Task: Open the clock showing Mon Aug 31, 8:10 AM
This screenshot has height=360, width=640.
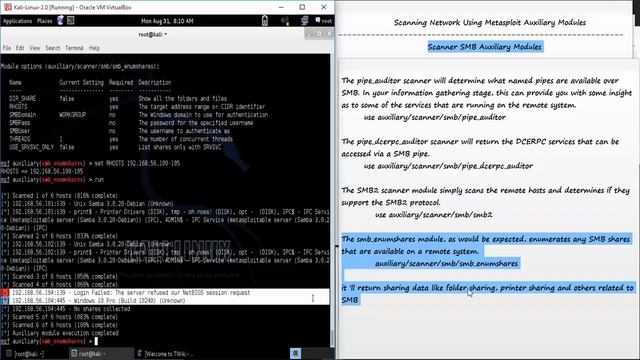Action: click(167, 21)
